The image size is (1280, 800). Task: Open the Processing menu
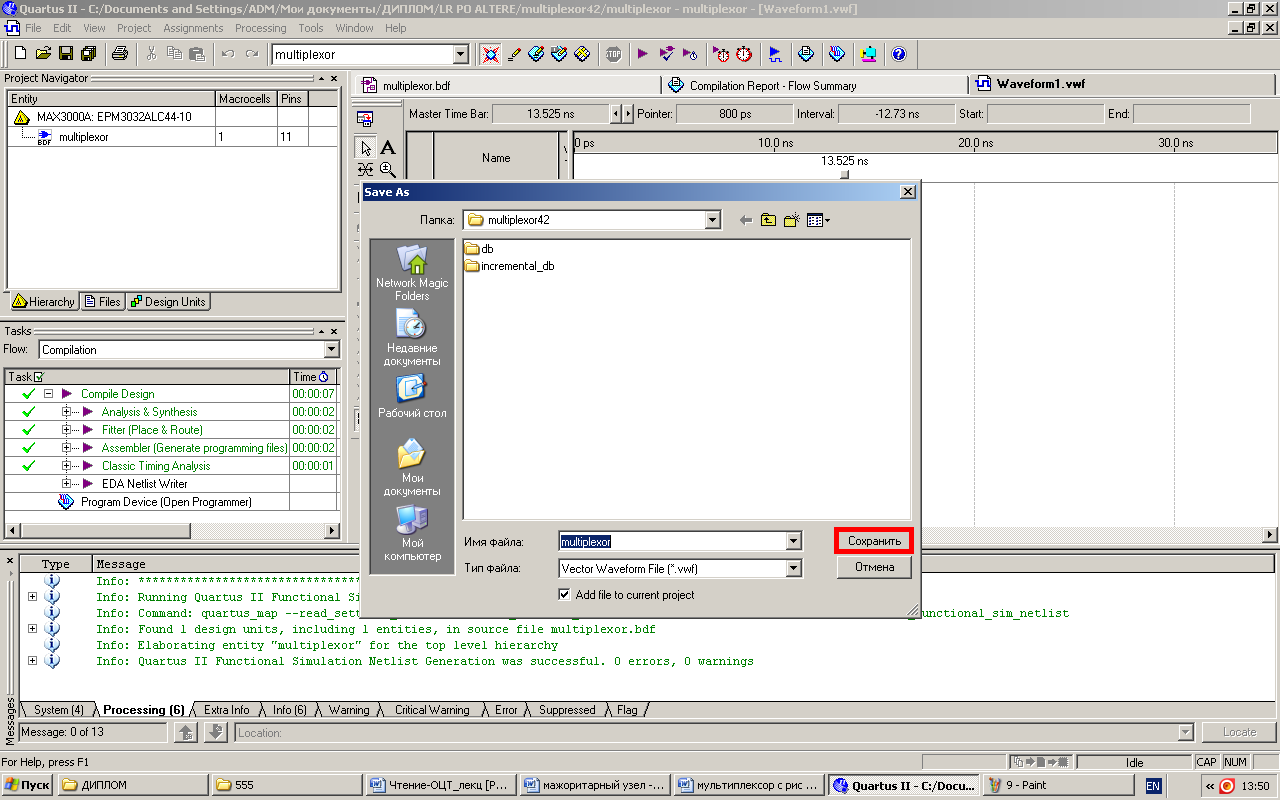[x=260, y=28]
